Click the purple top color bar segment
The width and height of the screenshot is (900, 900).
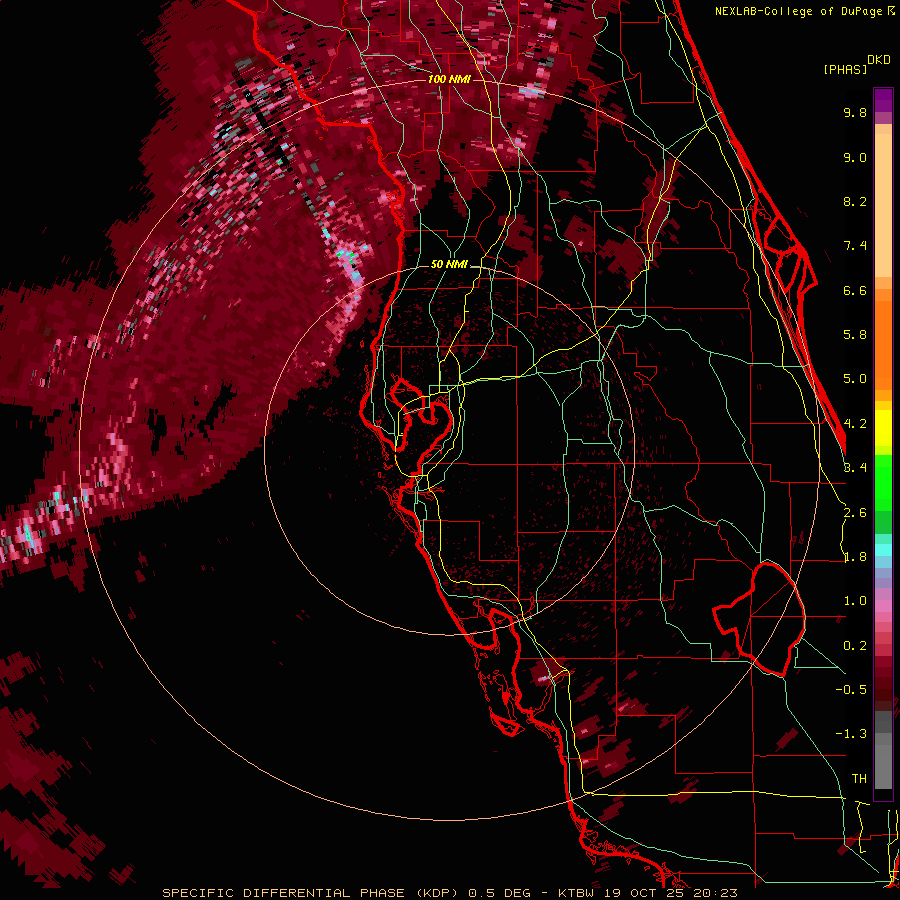coord(883,100)
